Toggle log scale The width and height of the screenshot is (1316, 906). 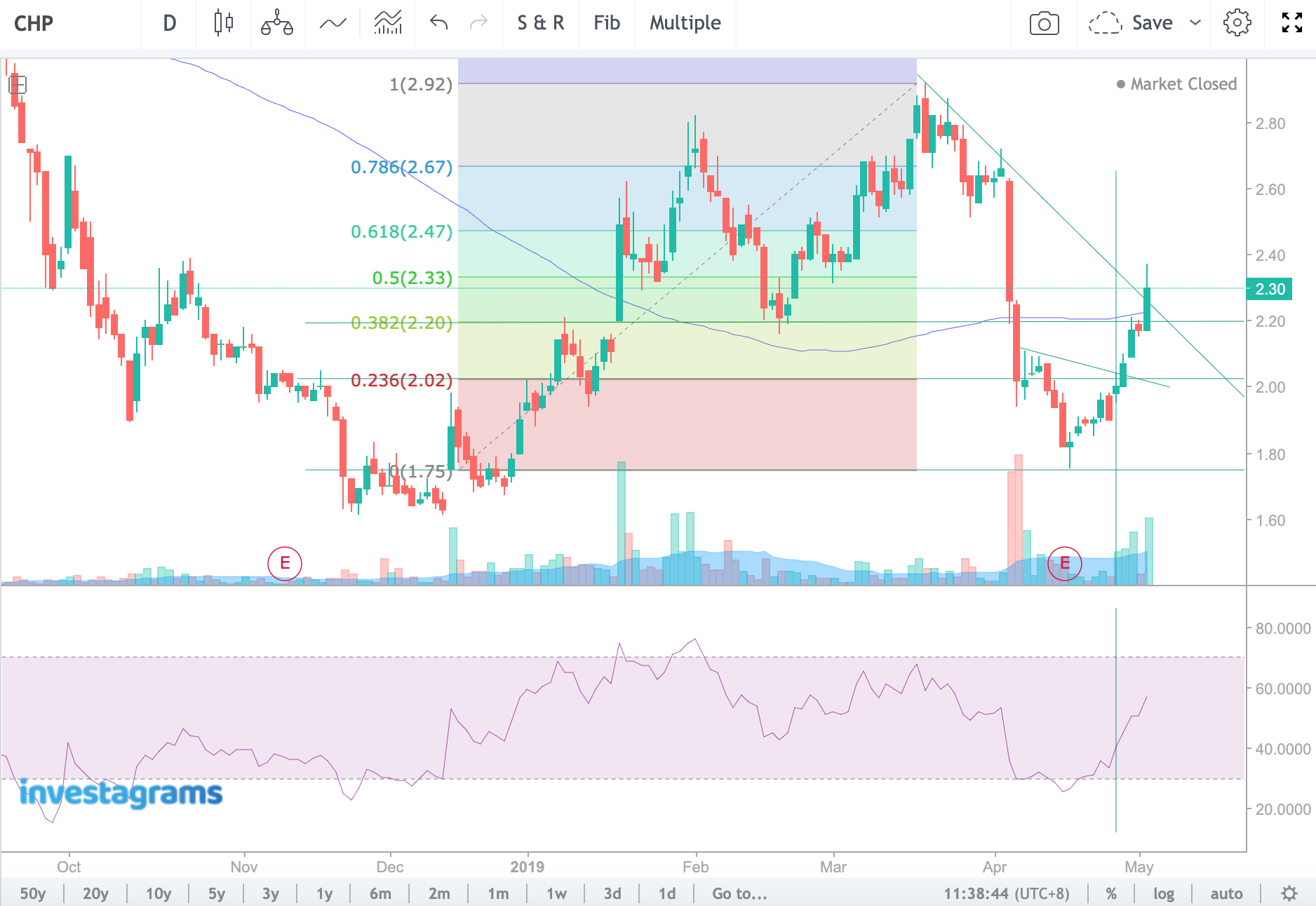[x=1164, y=893]
